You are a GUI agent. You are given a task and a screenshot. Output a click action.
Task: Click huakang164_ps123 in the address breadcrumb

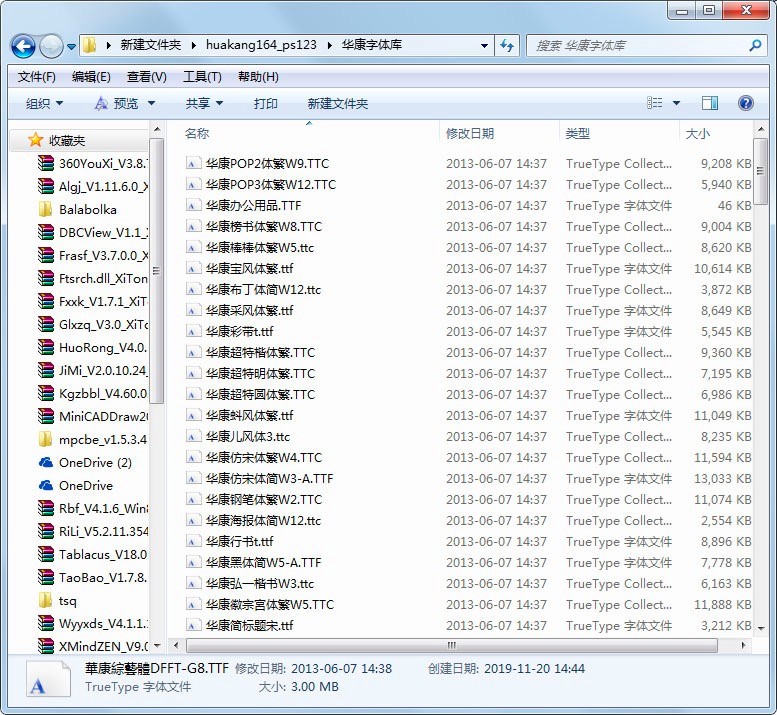(x=261, y=45)
